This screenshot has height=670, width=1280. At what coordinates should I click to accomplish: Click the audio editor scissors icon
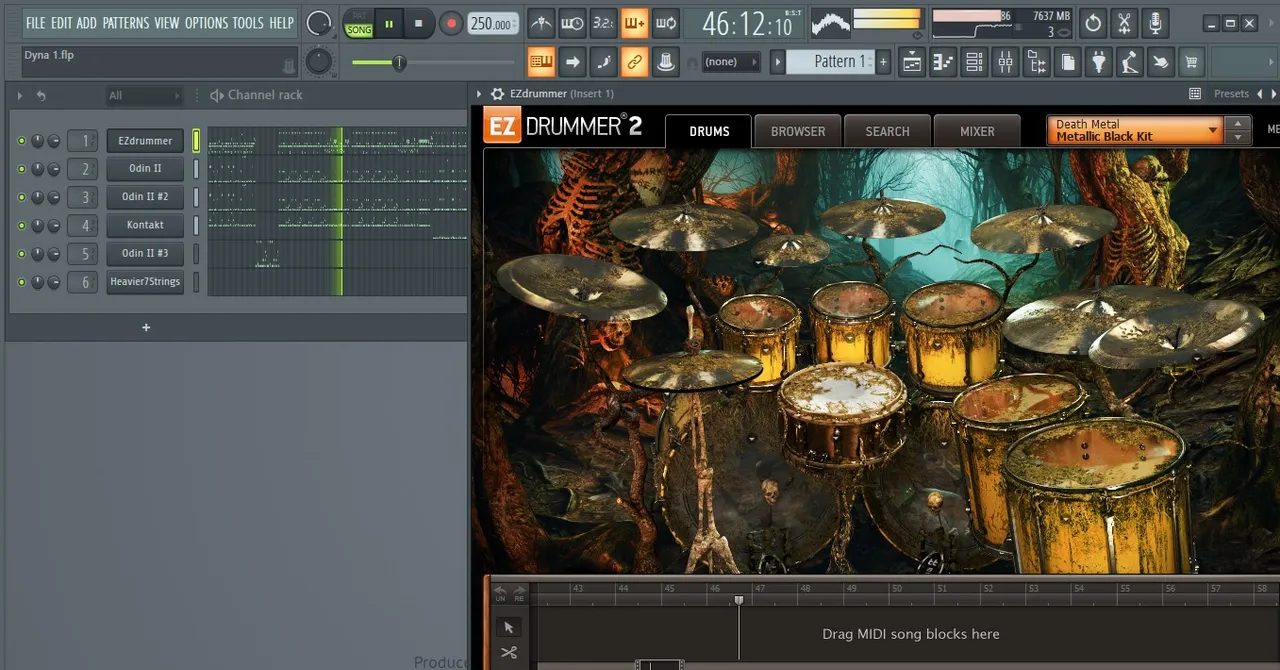pyautogui.click(x=1124, y=22)
